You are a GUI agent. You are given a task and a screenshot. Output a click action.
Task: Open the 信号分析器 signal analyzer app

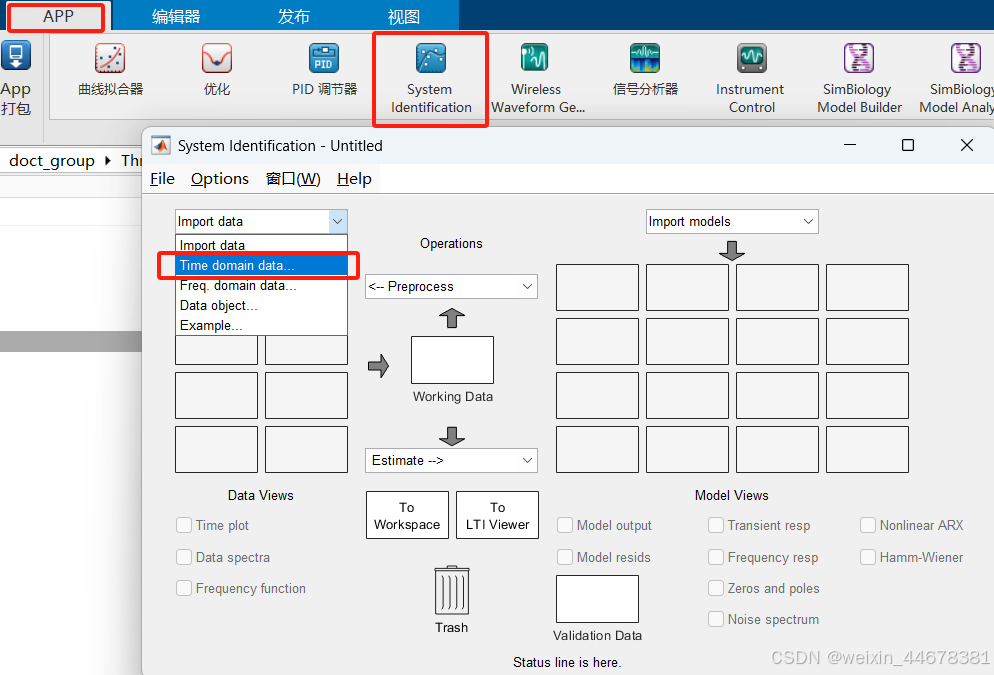click(645, 70)
